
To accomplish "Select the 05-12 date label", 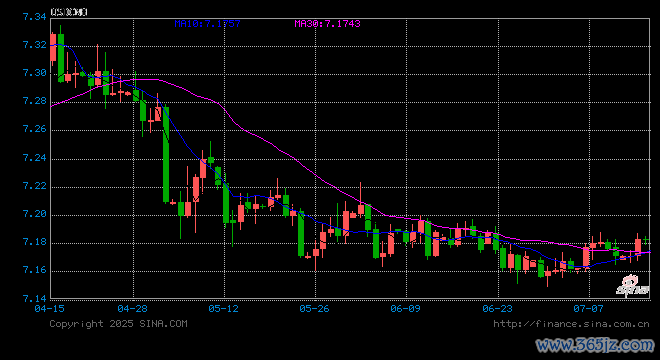I will click(x=224, y=309).
